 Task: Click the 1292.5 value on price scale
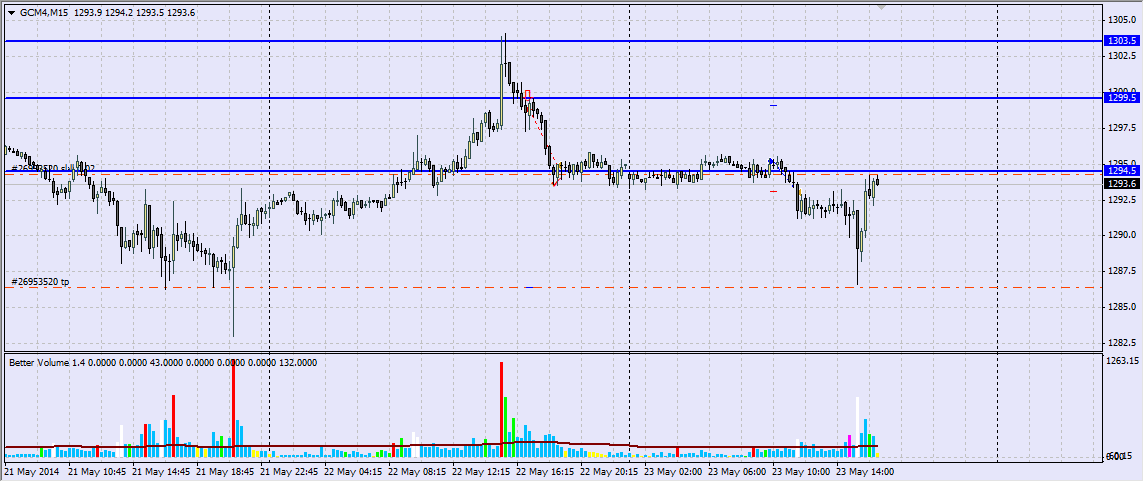(x=1122, y=199)
